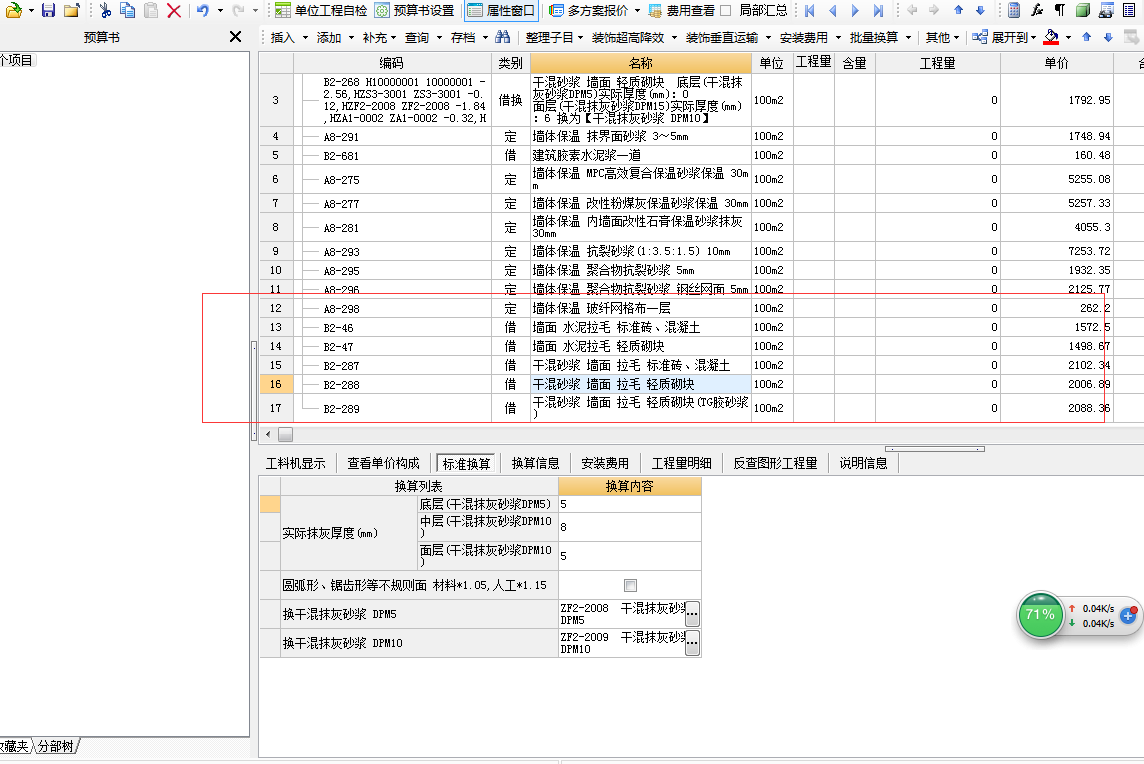Check the 圆弧形、锯齿形等不规则面 checkbox
Image resolution: width=1144 pixels, height=764 pixels.
click(x=630, y=585)
